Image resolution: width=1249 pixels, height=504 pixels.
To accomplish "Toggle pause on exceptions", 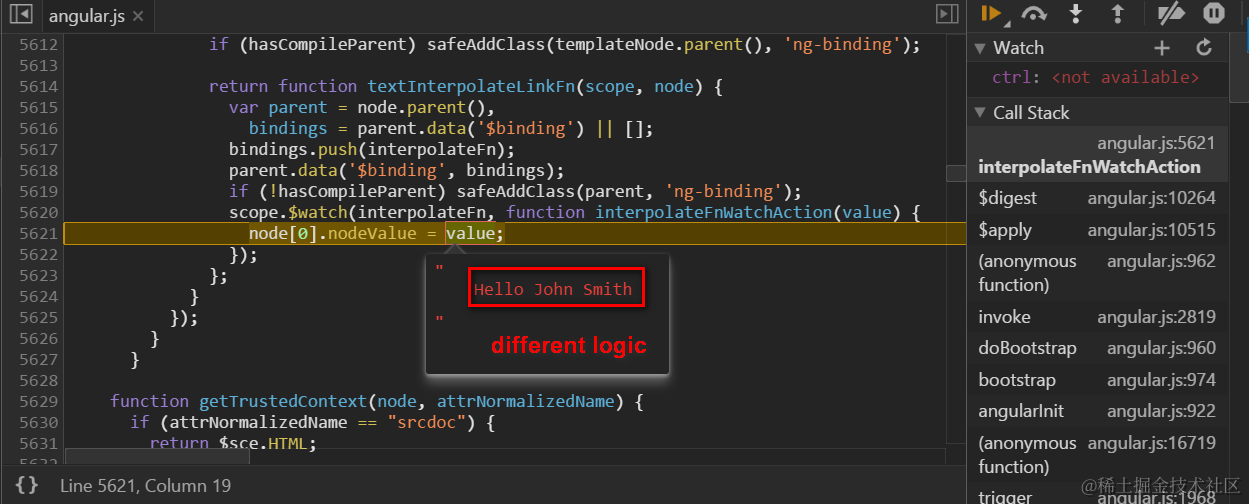I will pyautogui.click(x=1214, y=14).
